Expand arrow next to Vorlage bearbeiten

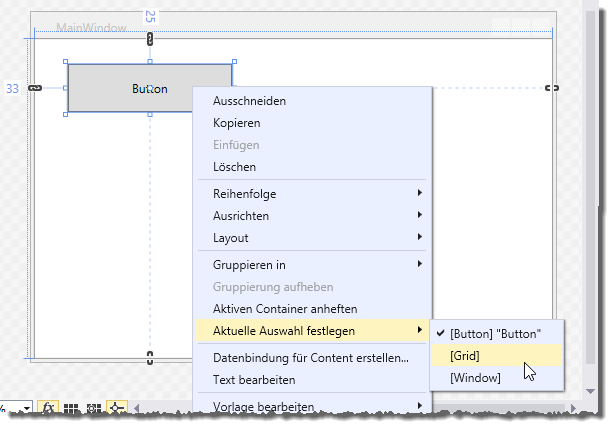420,406
